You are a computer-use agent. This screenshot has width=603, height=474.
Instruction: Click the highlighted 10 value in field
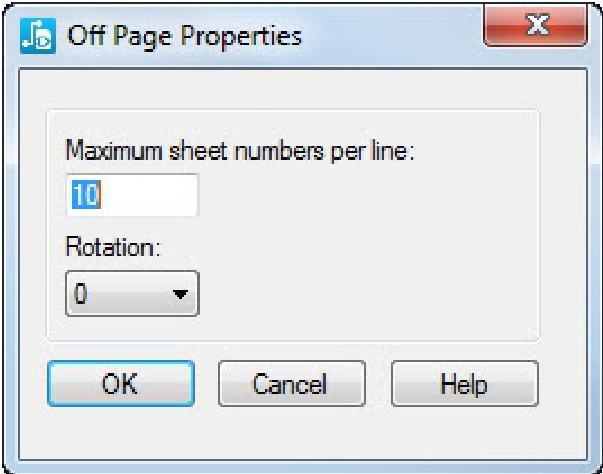tap(84, 196)
